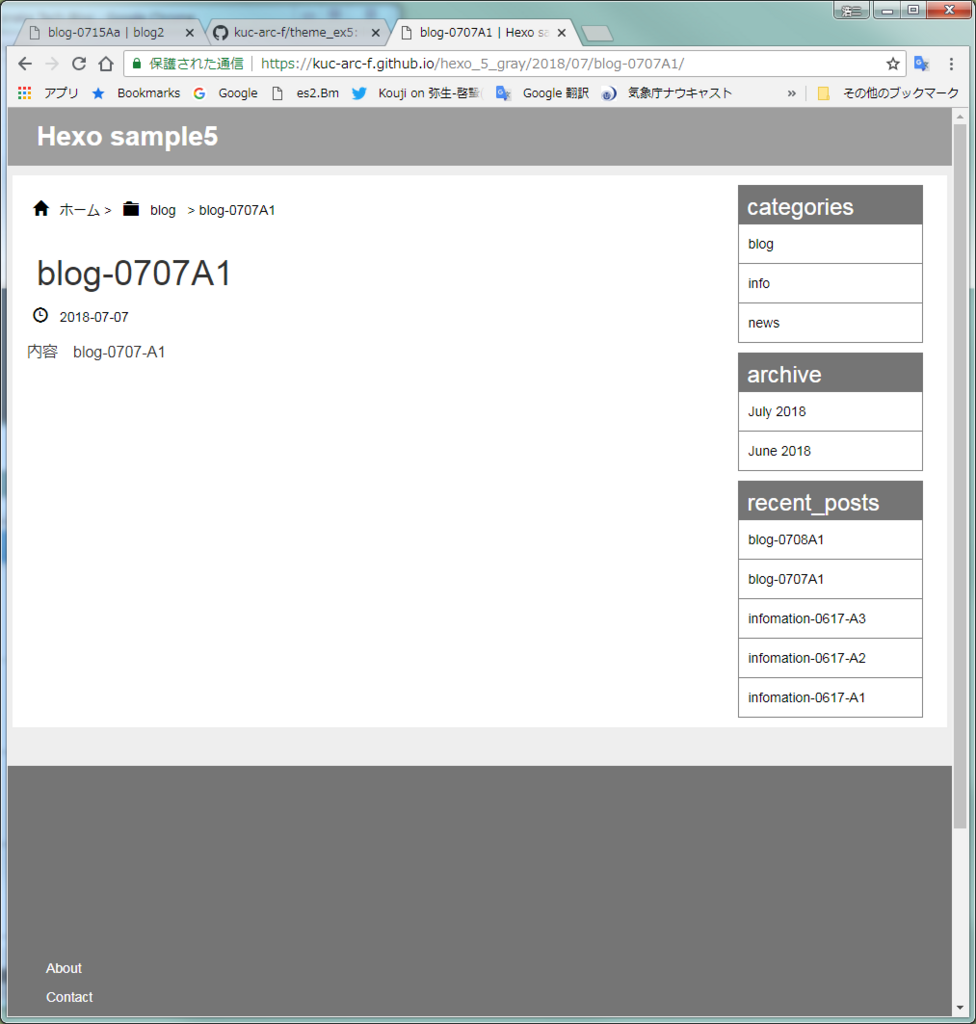
Task: Click the 内容 blog-0707-A1 body text
Action: pos(96,352)
